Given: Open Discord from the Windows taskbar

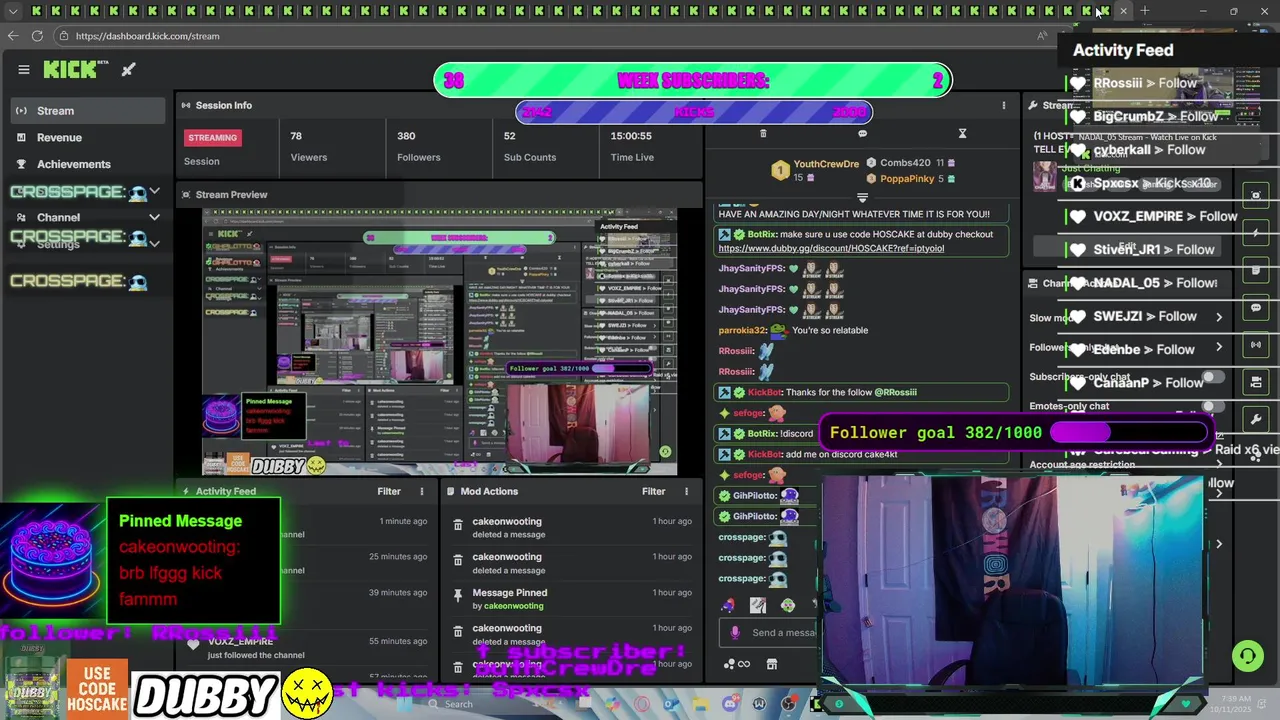Looking at the screenshot, I should [x=730, y=704].
